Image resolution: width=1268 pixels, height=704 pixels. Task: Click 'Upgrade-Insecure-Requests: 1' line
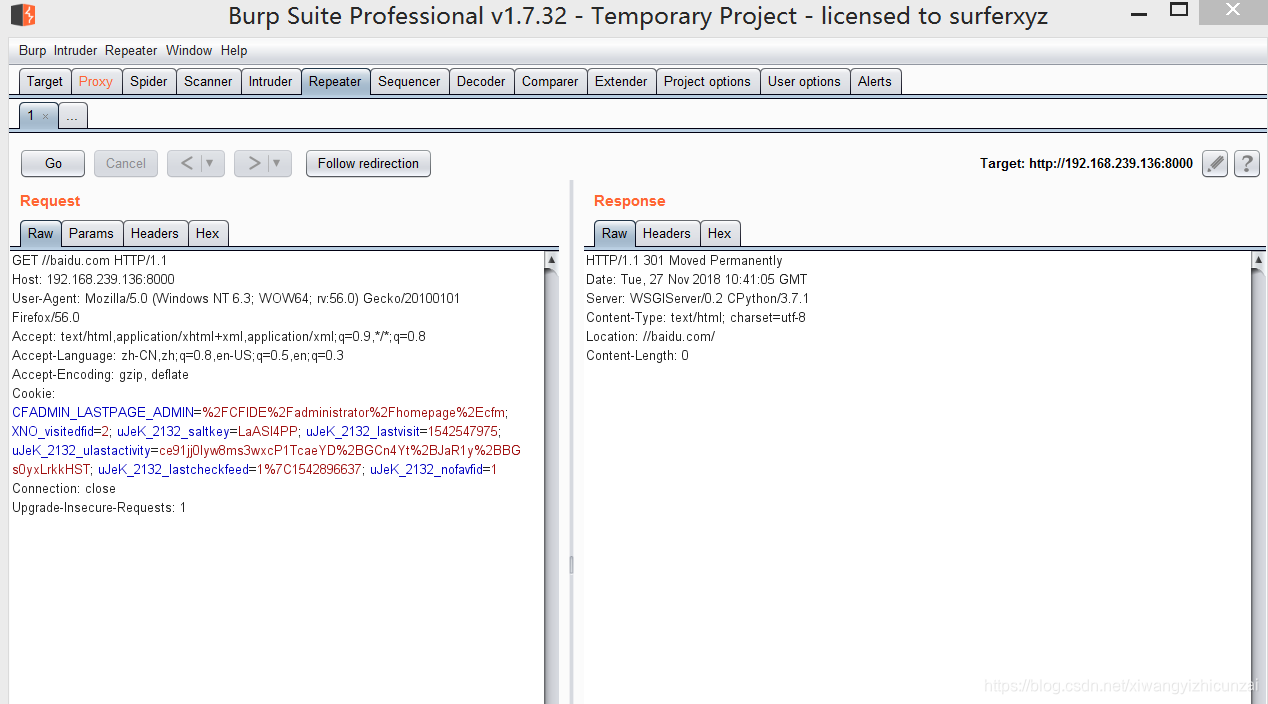pyautogui.click(x=99, y=507)
